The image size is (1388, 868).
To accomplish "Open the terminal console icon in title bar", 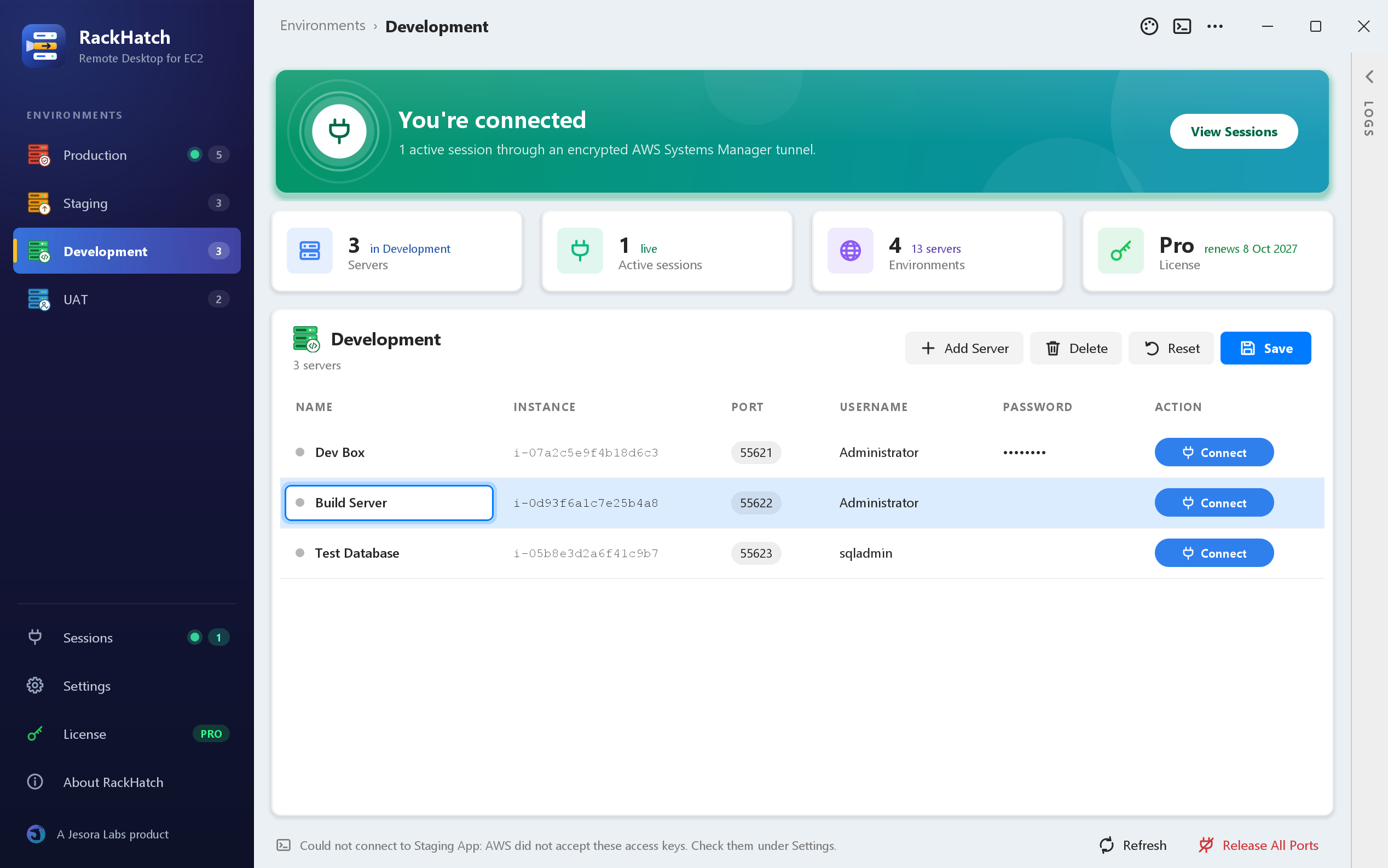I will (1182, 26).
